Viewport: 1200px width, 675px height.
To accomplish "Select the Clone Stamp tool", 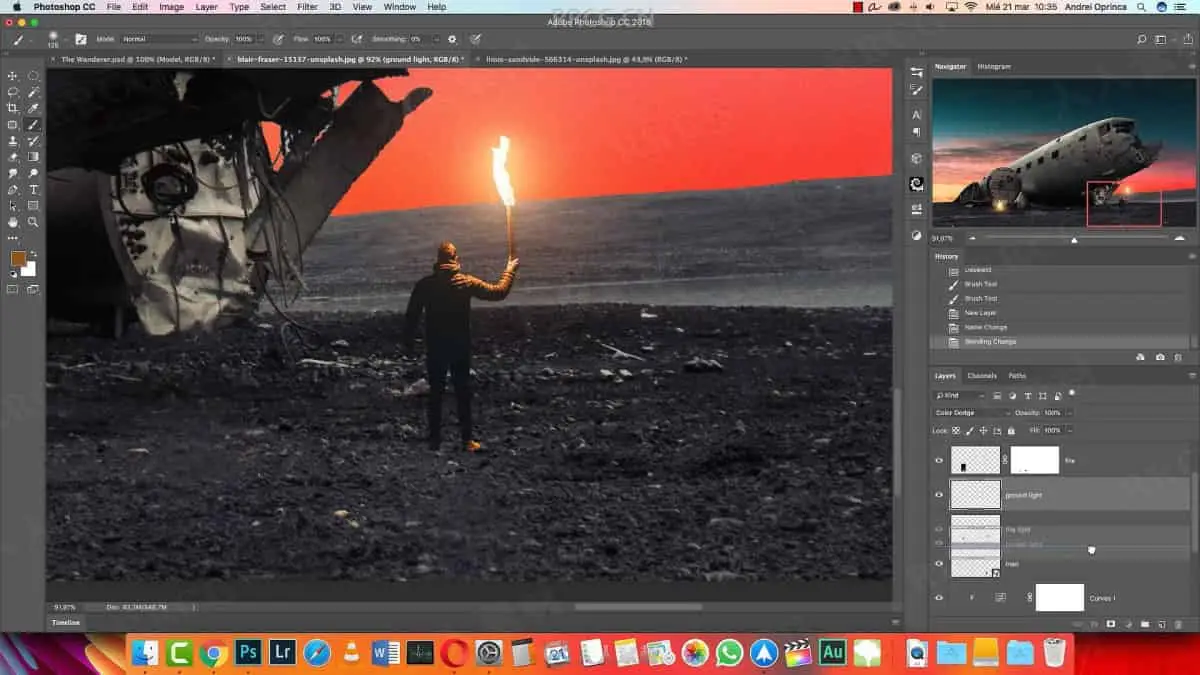I will (13, 141).
